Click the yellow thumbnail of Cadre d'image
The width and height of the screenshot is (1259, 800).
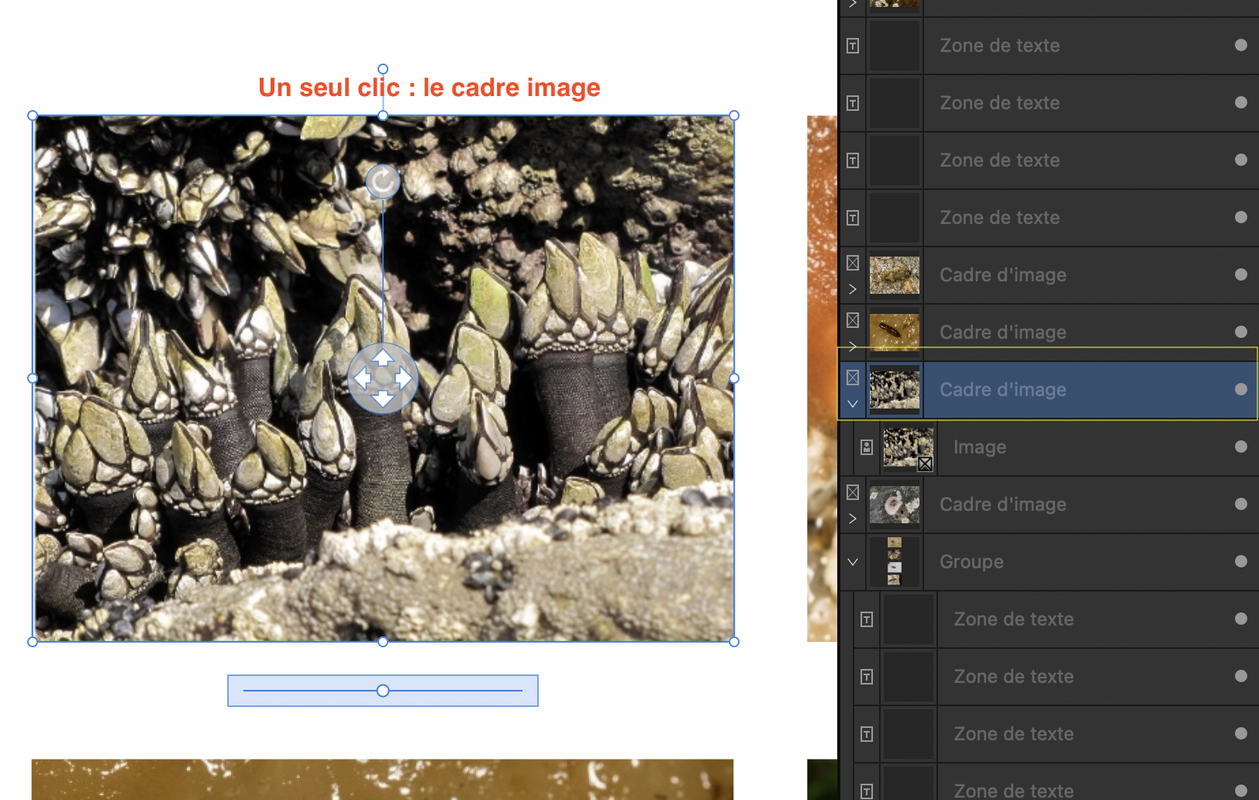894,332
